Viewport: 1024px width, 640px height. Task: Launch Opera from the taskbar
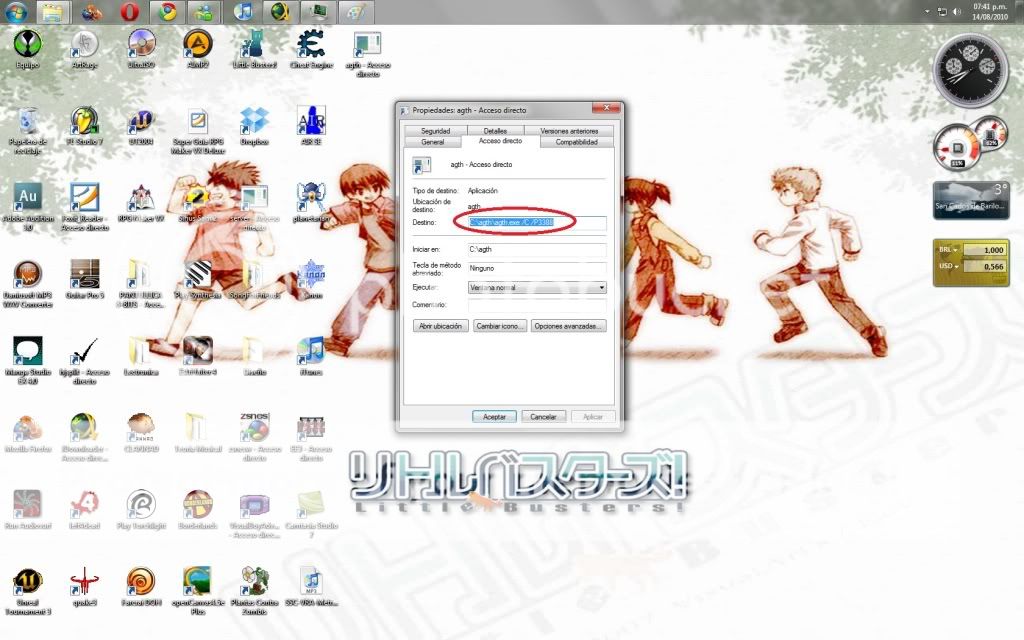click(x=129, y=12)
